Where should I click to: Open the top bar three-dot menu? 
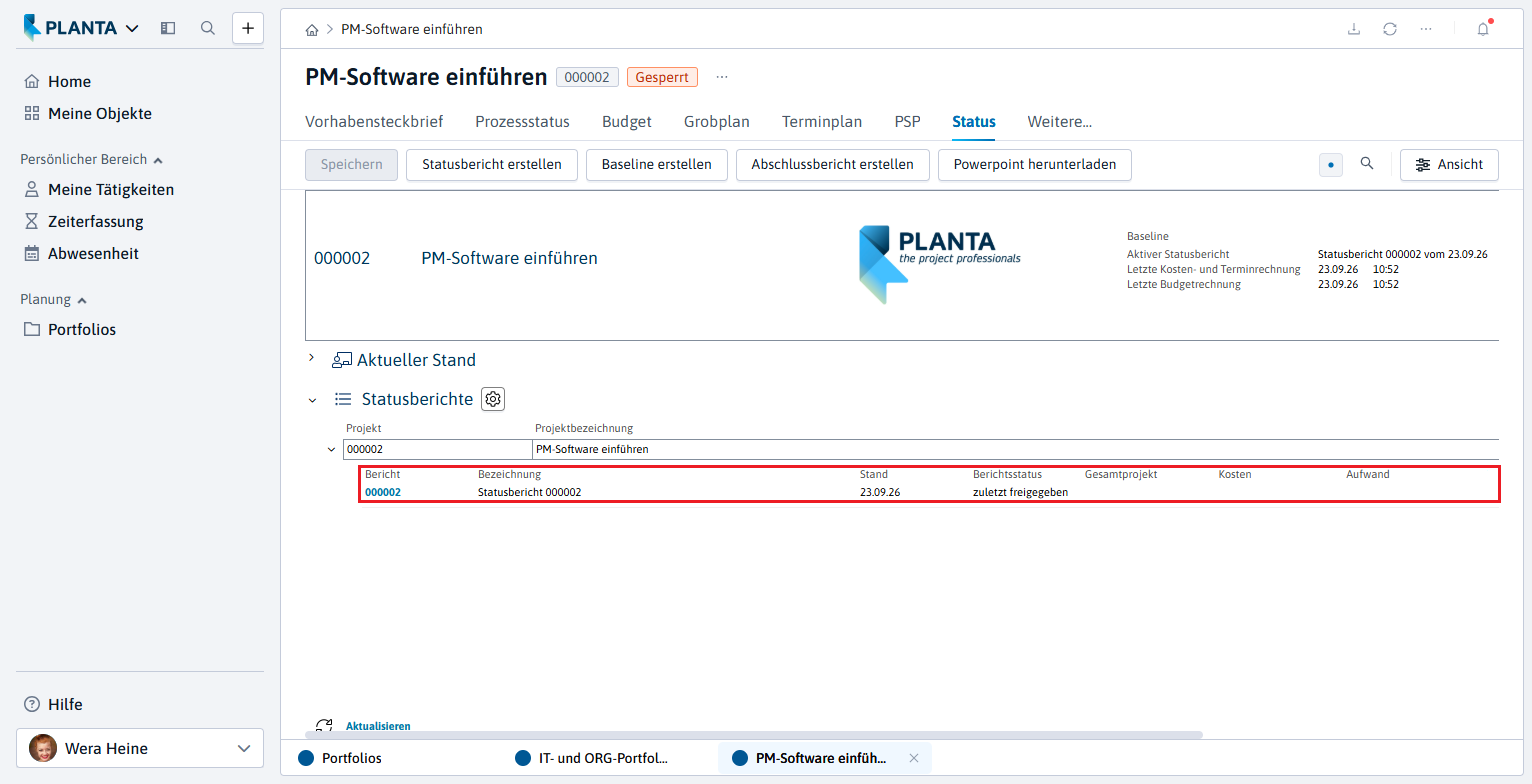click(x=1426, y=29)
